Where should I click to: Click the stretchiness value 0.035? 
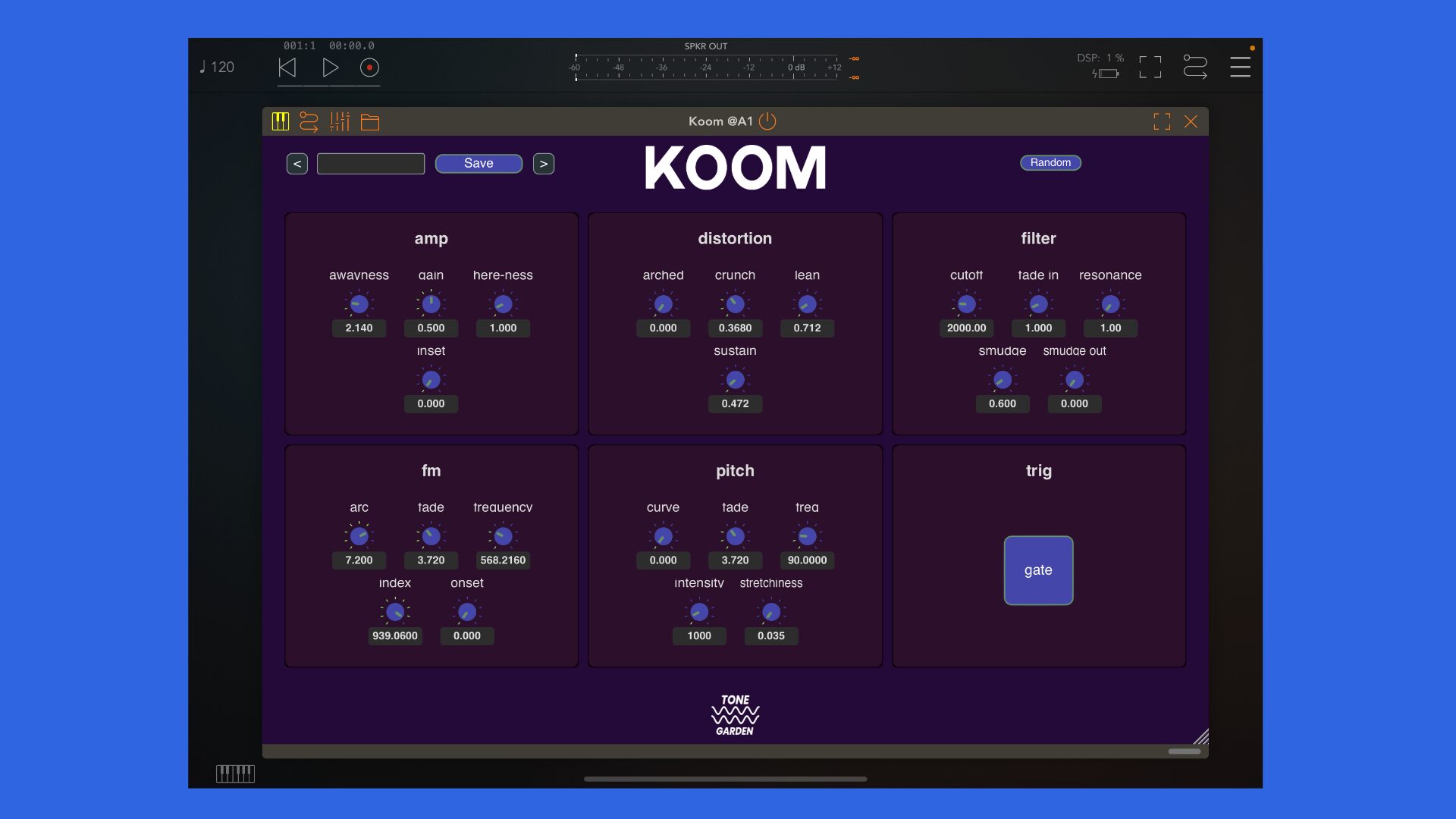[771, 636]
